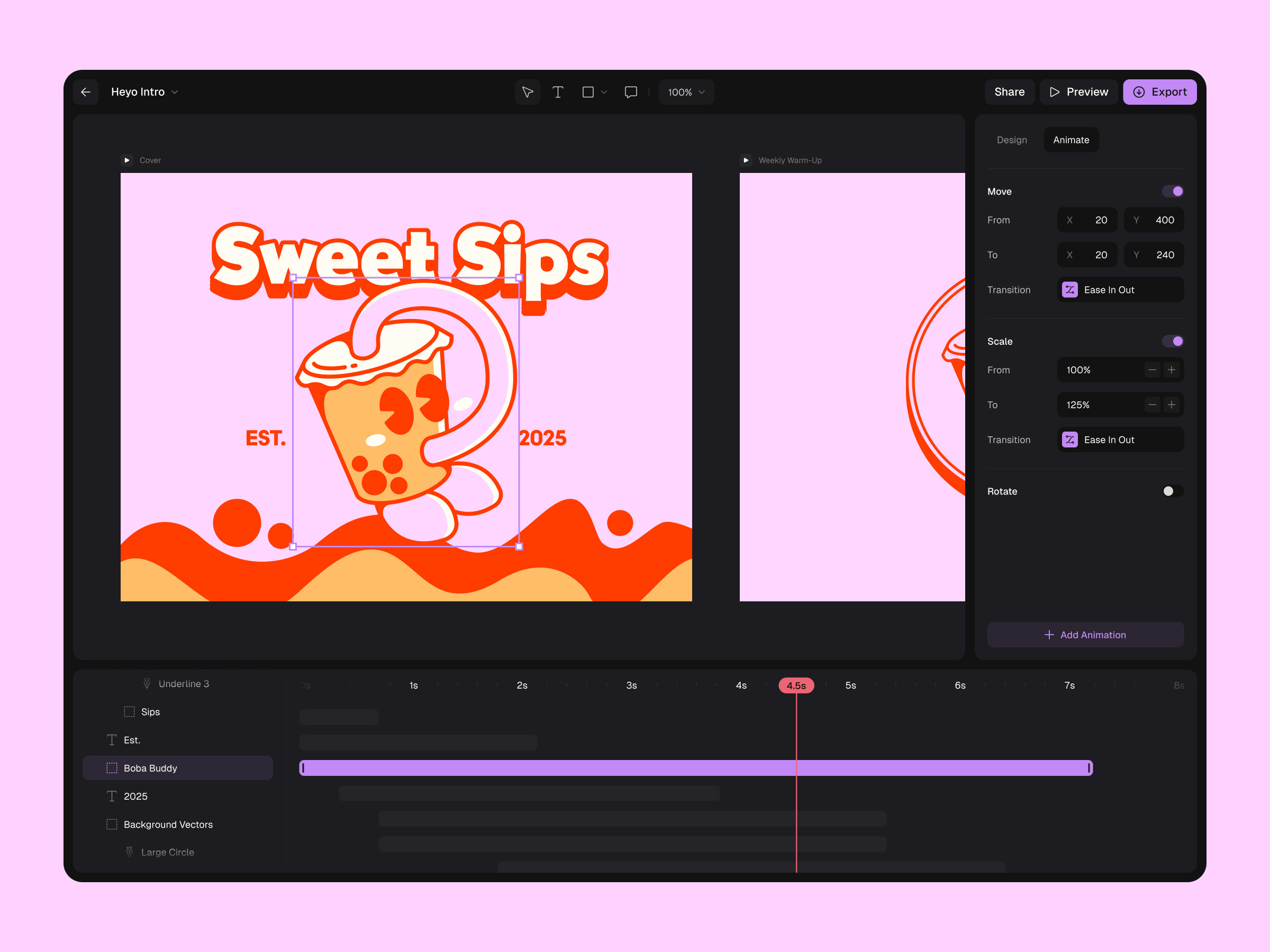This screenshot has height=952, width=1270.
Task: Switch to the Design tab
Action: [1012, 140]
